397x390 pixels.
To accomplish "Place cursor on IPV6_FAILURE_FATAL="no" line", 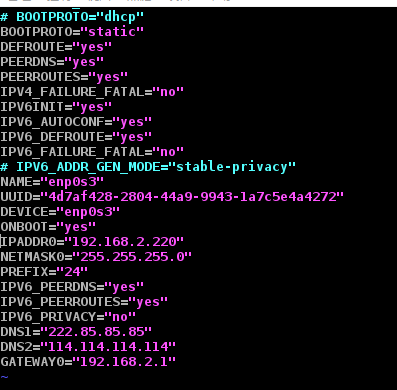I will coord(92,152).
